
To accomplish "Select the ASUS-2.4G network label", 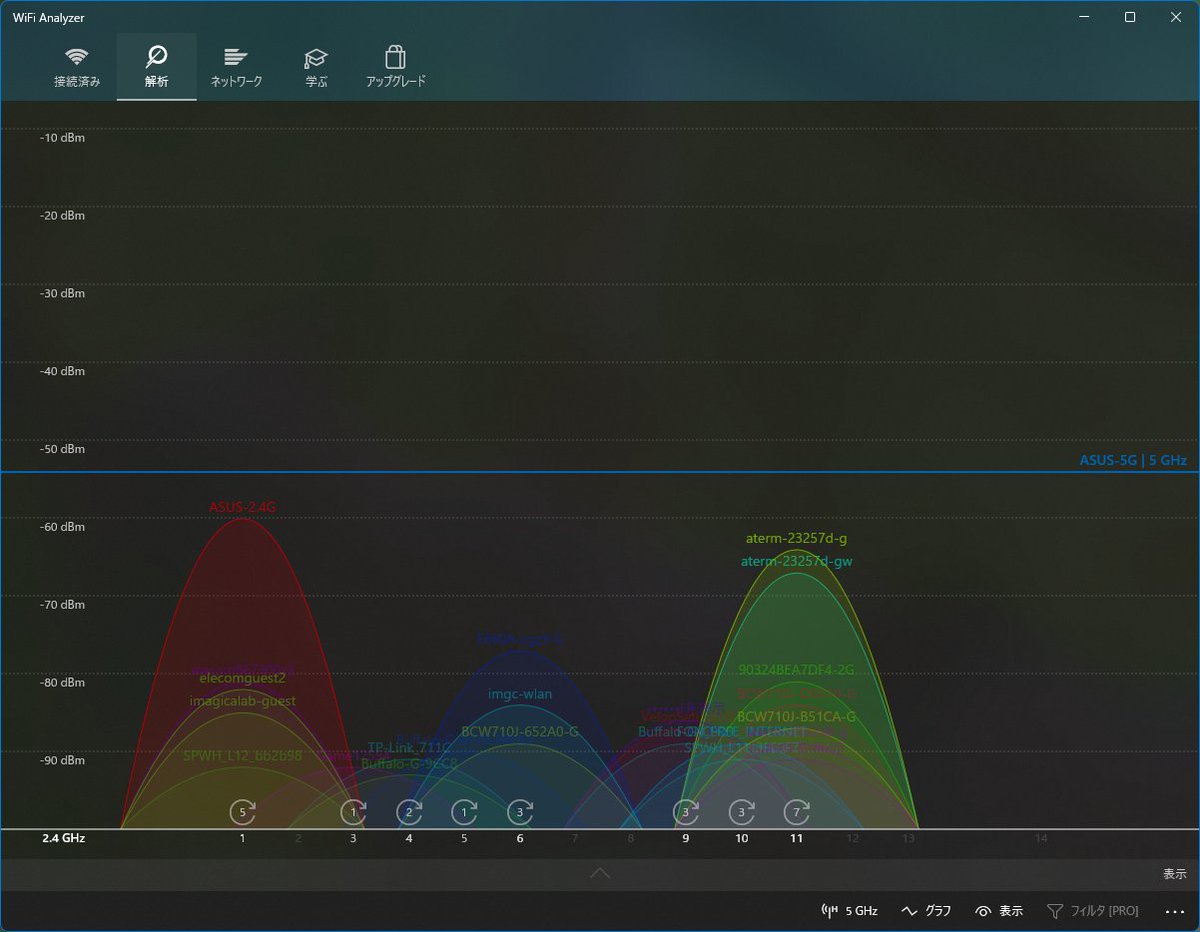I will [242, 507].
